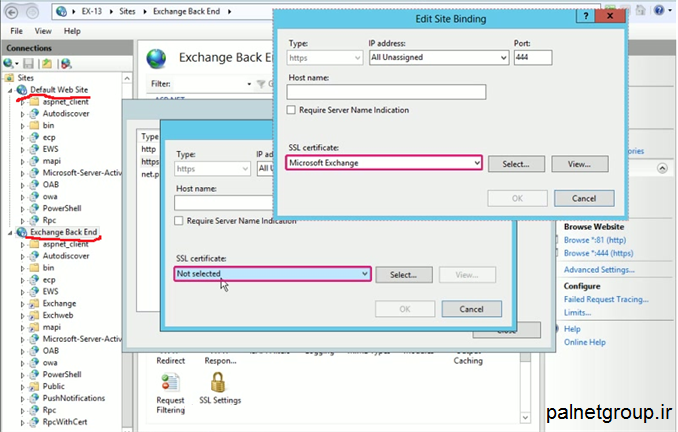Select OAB under Default Web Site

[51, 185]
